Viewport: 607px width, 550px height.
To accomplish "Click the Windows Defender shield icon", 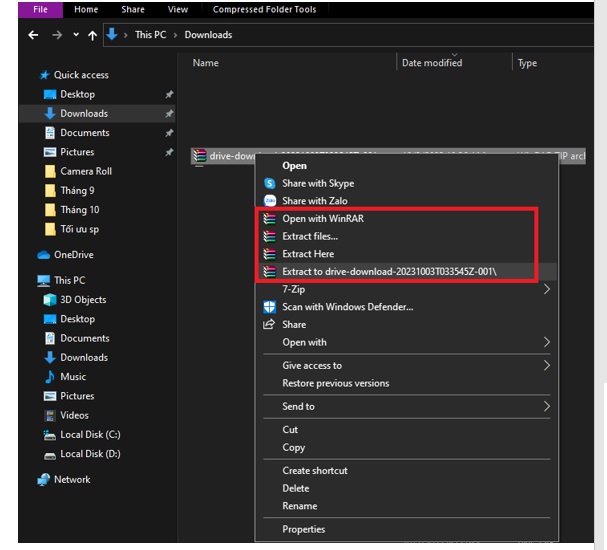I will 269,307.
